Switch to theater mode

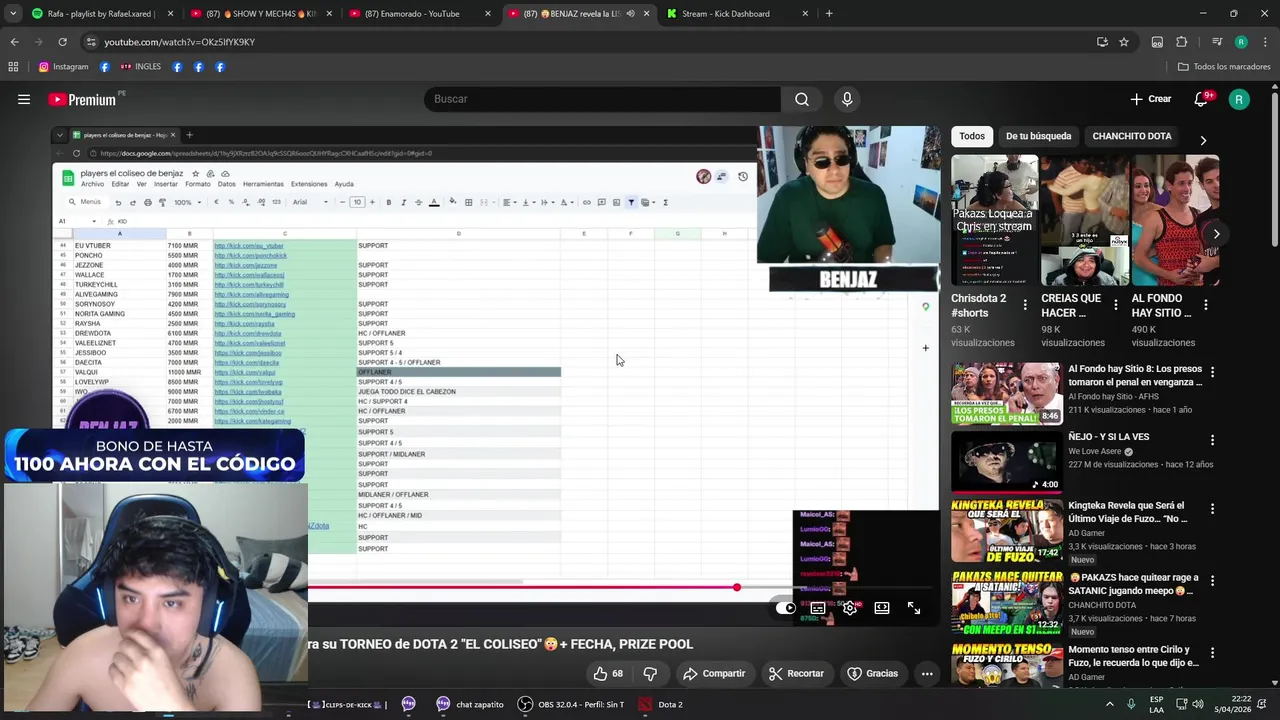click(882, 608)
